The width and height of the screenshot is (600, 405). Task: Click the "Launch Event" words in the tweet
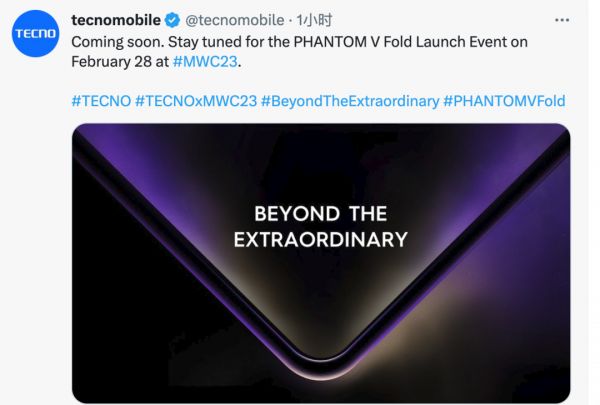[x=446, y=41]
